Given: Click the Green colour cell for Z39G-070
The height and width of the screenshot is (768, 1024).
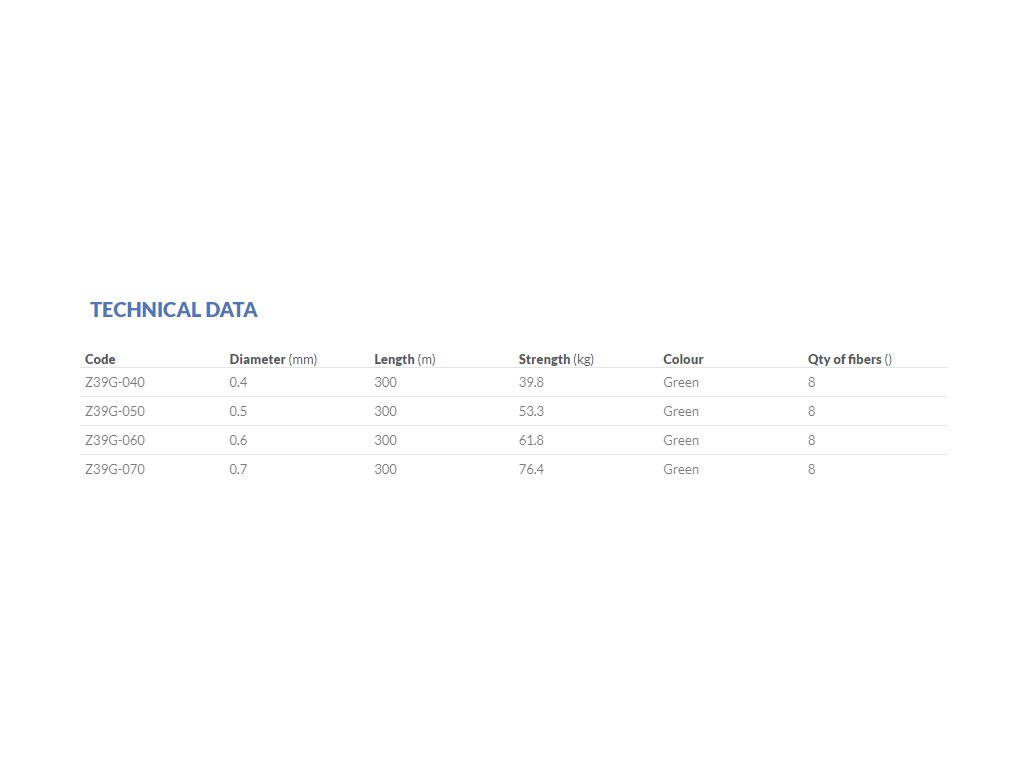Looking at the screenshot, I should pos(681,469).
